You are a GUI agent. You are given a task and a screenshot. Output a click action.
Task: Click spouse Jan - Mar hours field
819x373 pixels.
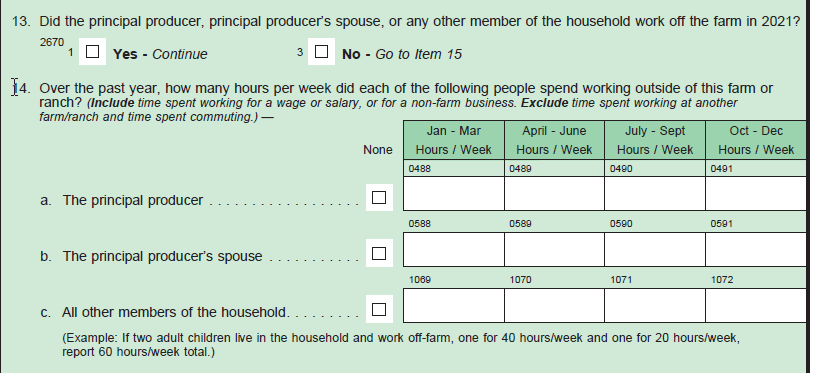click(454, 250)
